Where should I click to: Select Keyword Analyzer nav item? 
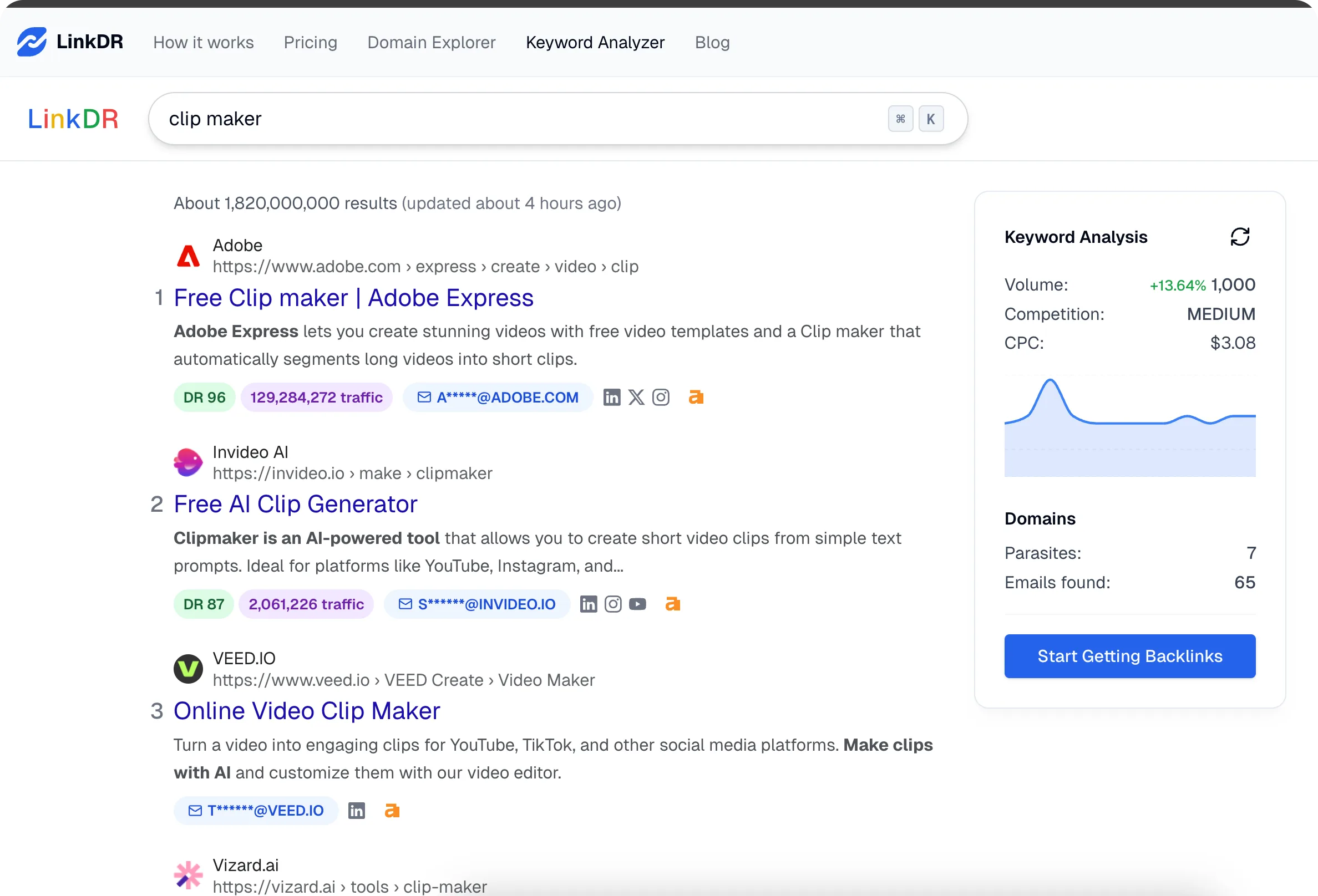pyautogui.click(x=595, y=43)
